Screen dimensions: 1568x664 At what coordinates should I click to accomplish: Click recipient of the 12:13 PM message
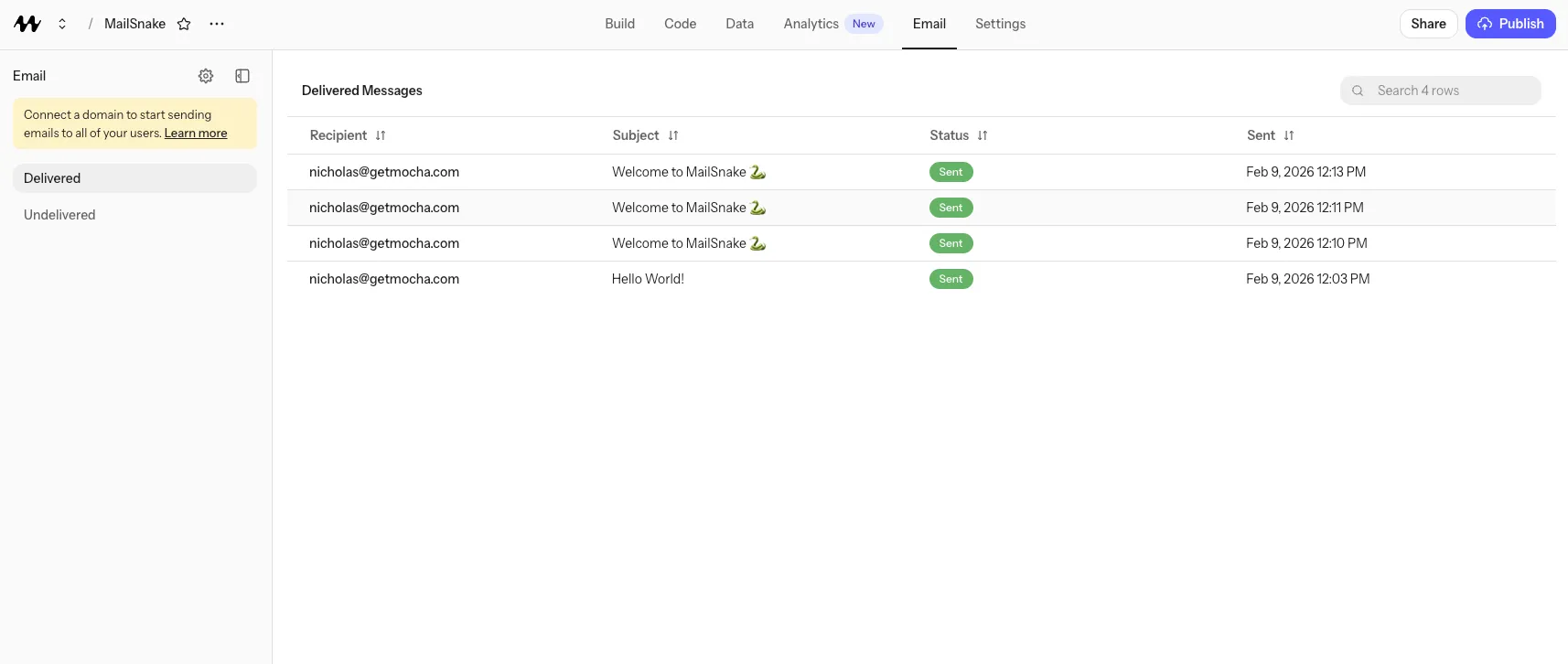(x=384, y=172)
